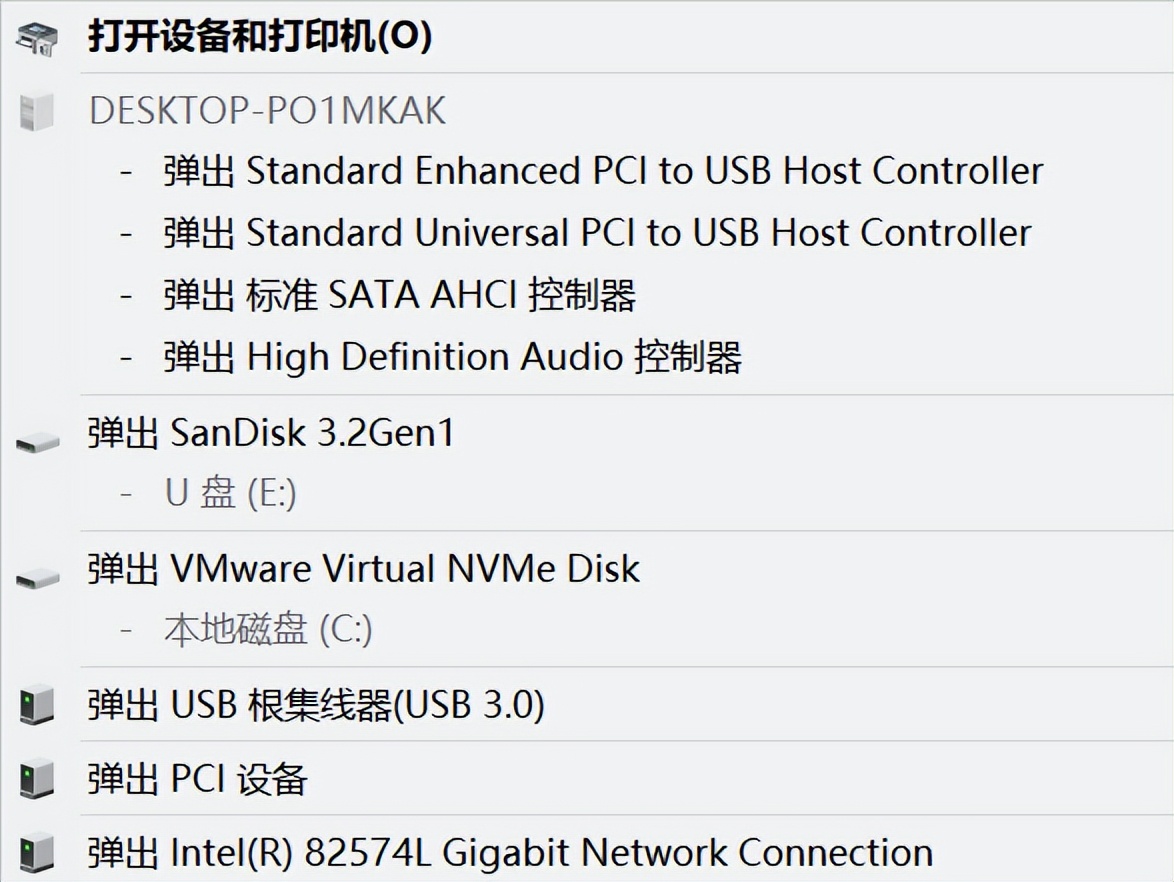Eject Standard Universal PCI to USB Host Controller
Image resolution: width=1174 pixels, height=882 pixels.
pos(597,233)
